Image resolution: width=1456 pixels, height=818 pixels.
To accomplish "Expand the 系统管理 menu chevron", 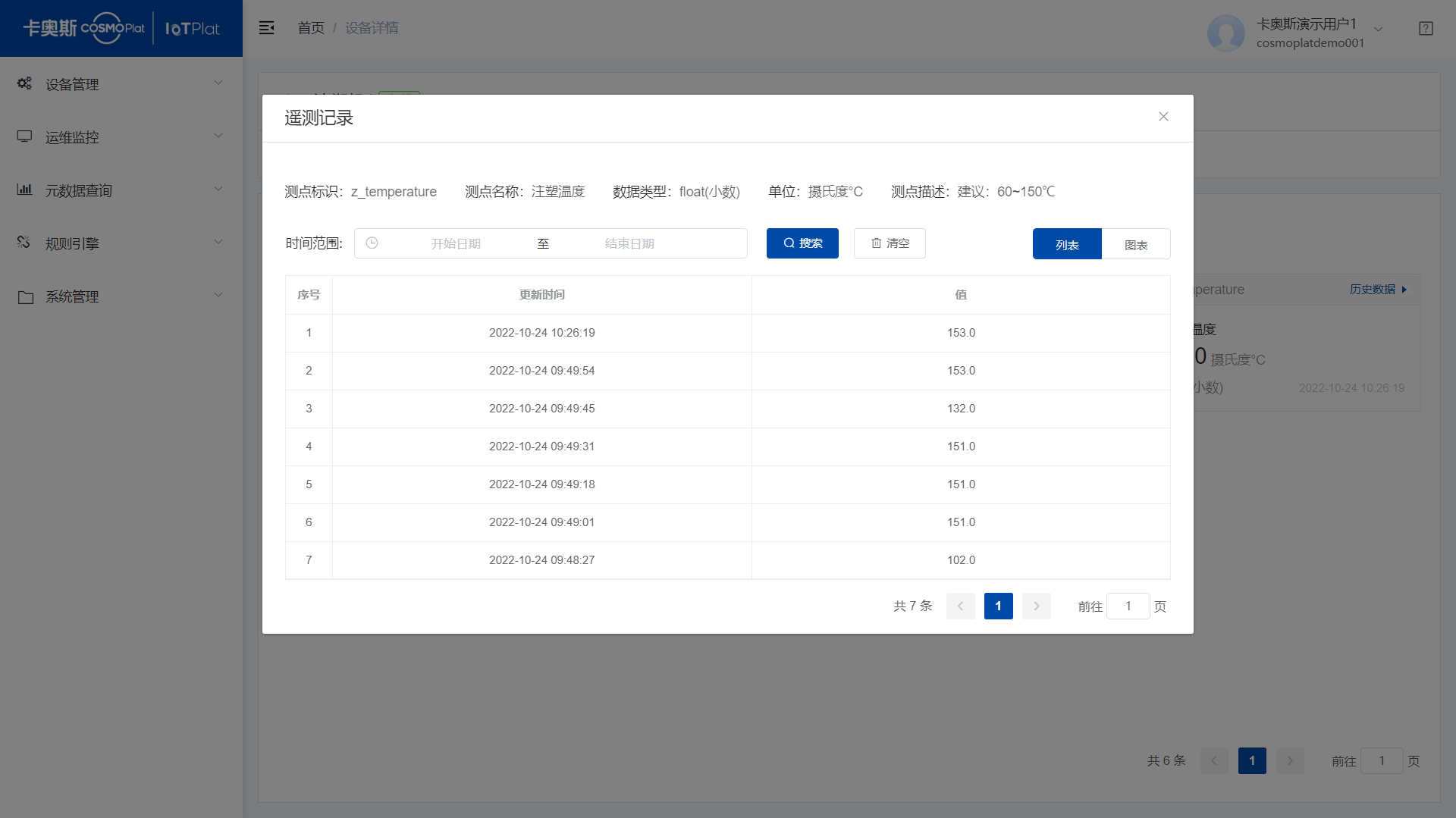I will point(218,295).
